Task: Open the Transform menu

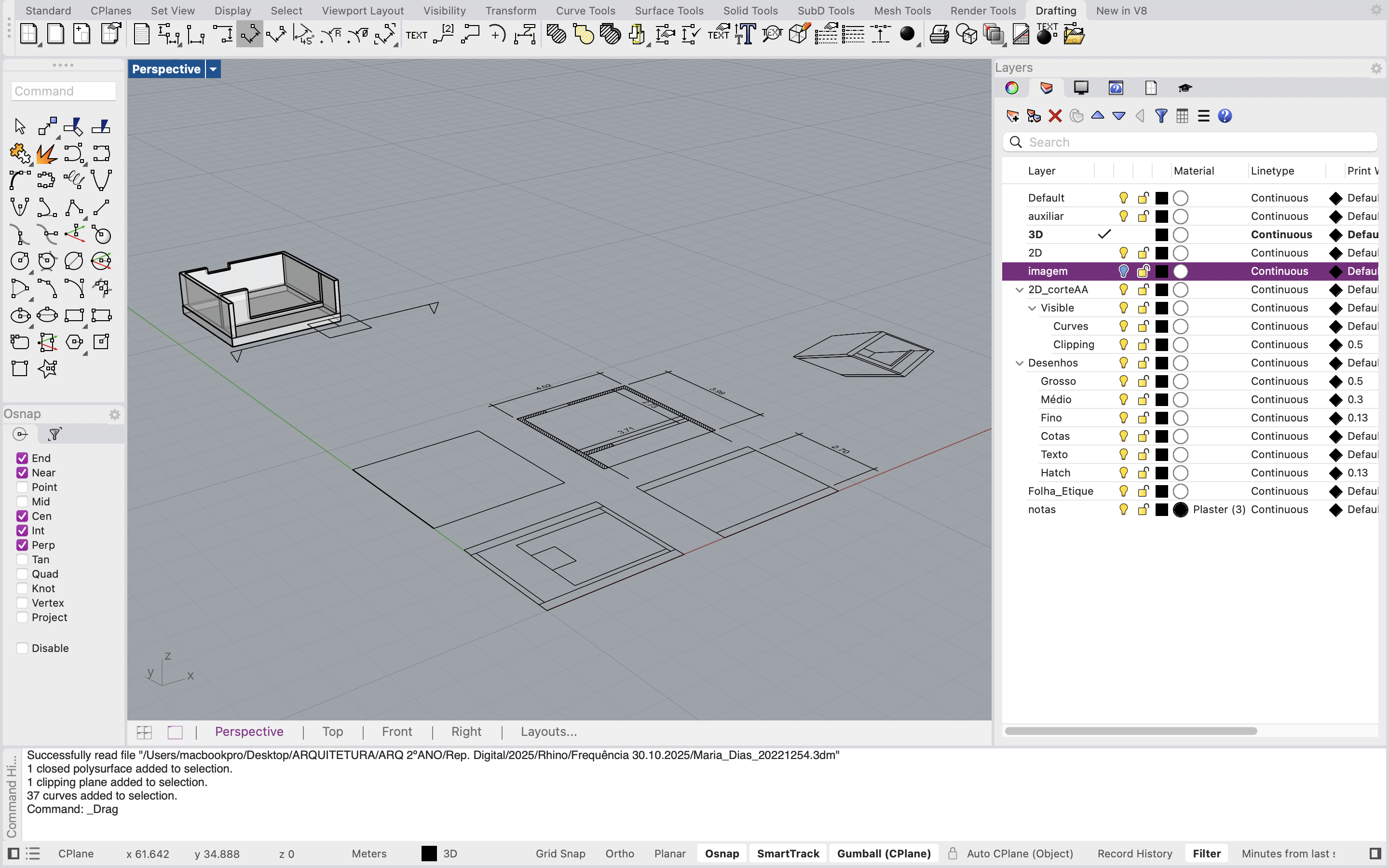Action: (510, 10)
